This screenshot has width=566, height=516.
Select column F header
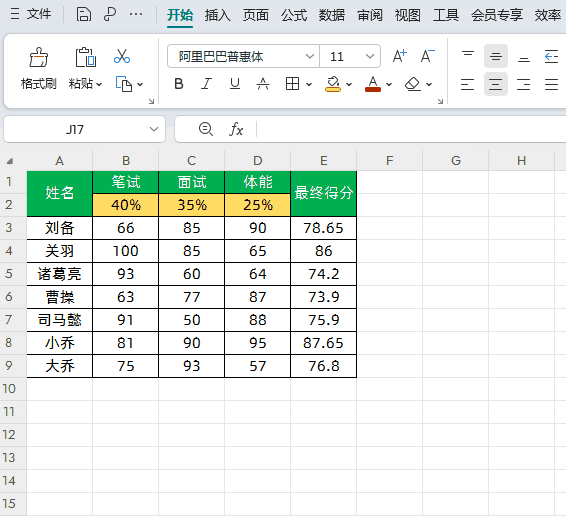coord(389,161)
